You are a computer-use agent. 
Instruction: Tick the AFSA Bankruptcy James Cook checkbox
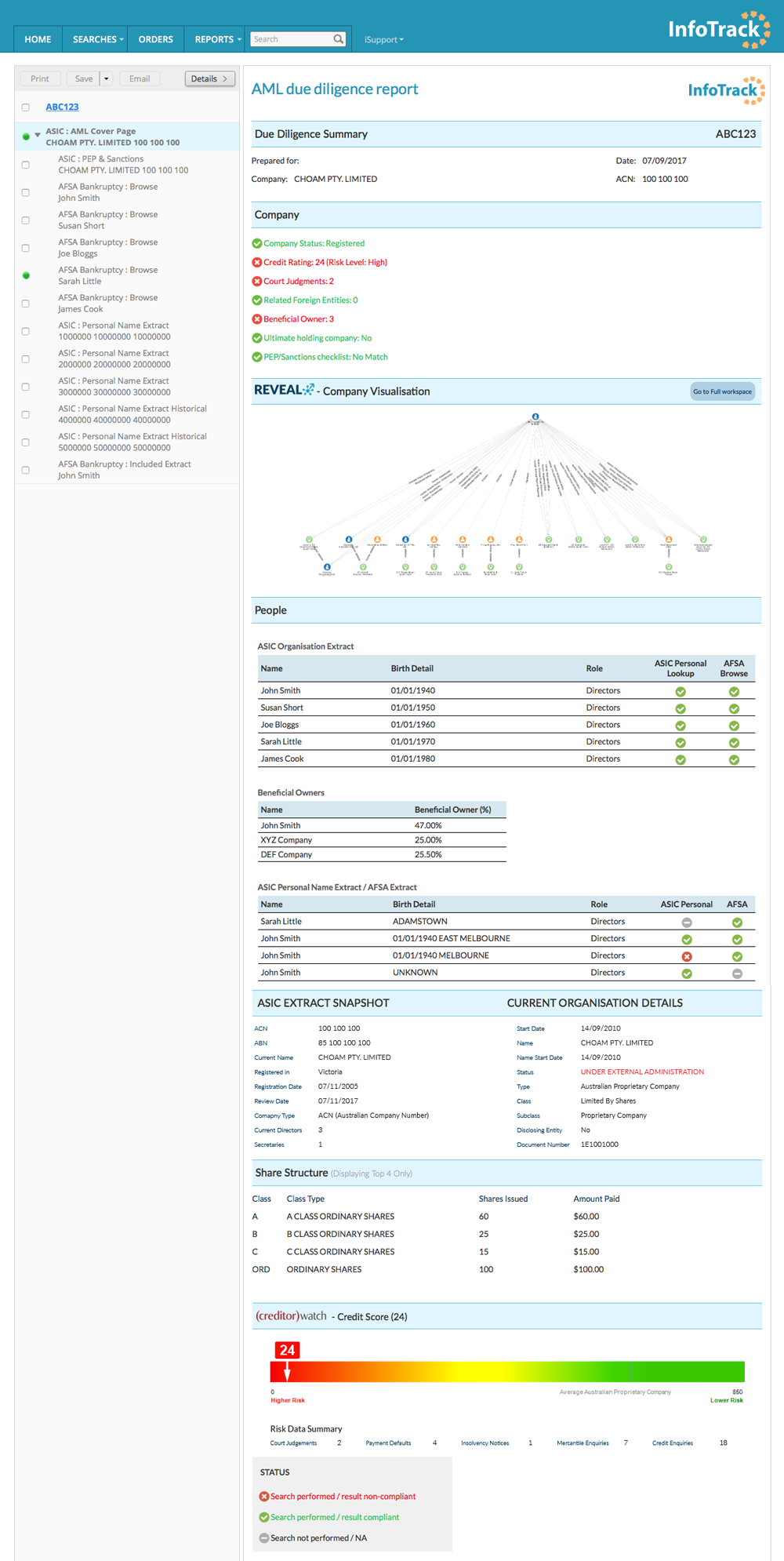coord(26,304)
